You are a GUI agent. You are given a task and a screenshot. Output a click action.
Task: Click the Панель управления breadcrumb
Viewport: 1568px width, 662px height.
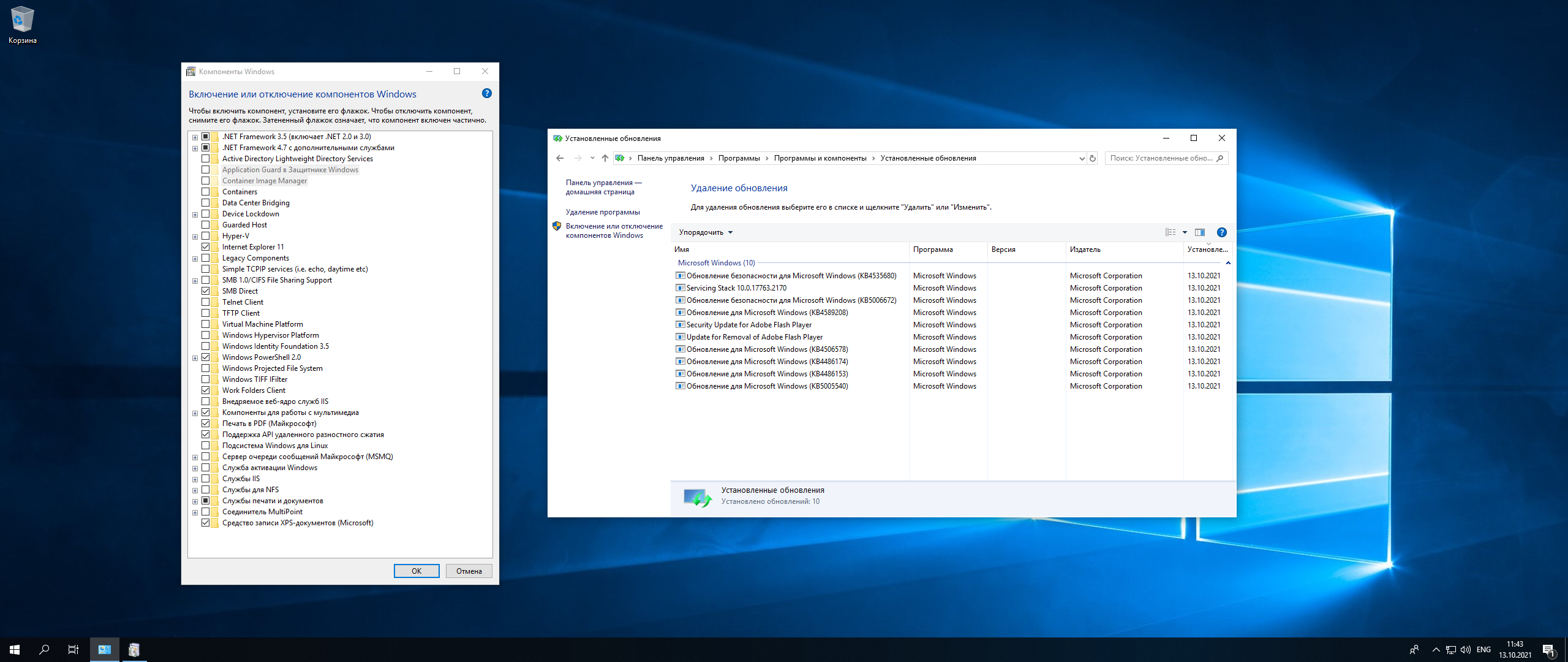tap(671, 158)
